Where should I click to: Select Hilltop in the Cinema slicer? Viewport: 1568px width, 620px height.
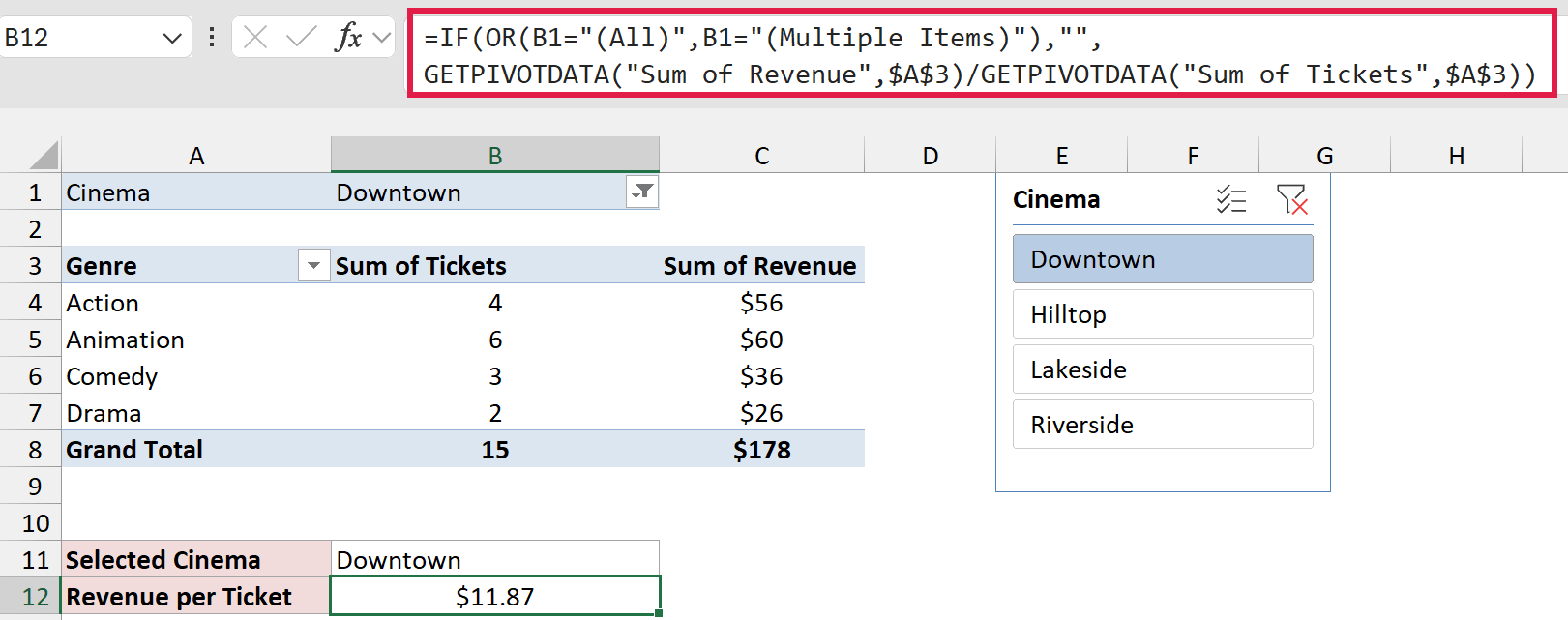pos(1163,314)
